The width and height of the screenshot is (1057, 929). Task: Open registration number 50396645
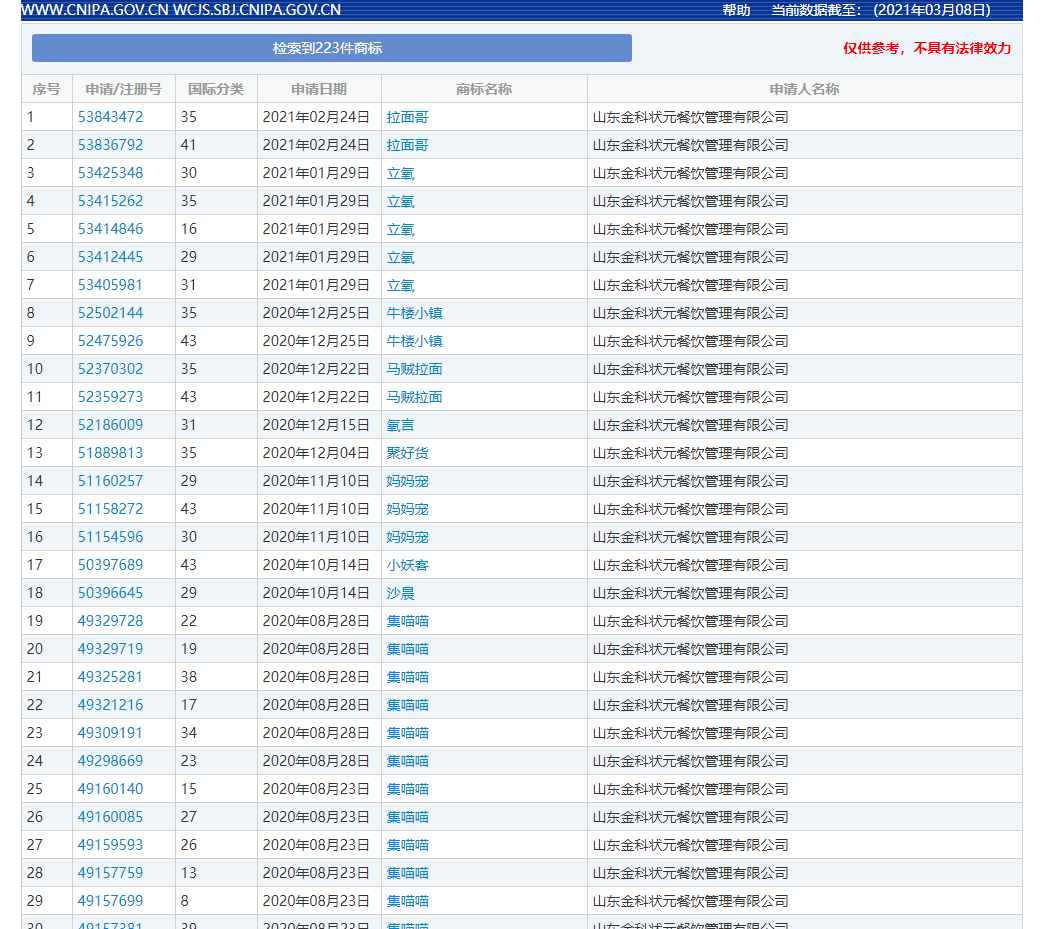[x=111, y=593]
